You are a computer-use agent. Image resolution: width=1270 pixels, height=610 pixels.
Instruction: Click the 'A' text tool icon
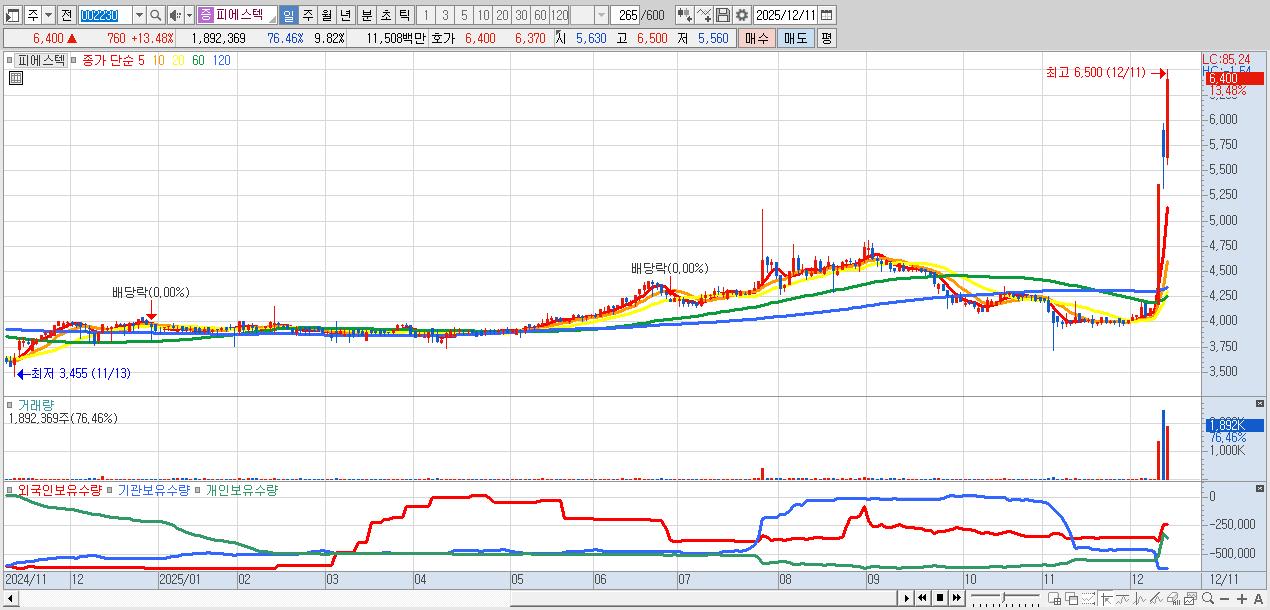(x=1258, y=598)
